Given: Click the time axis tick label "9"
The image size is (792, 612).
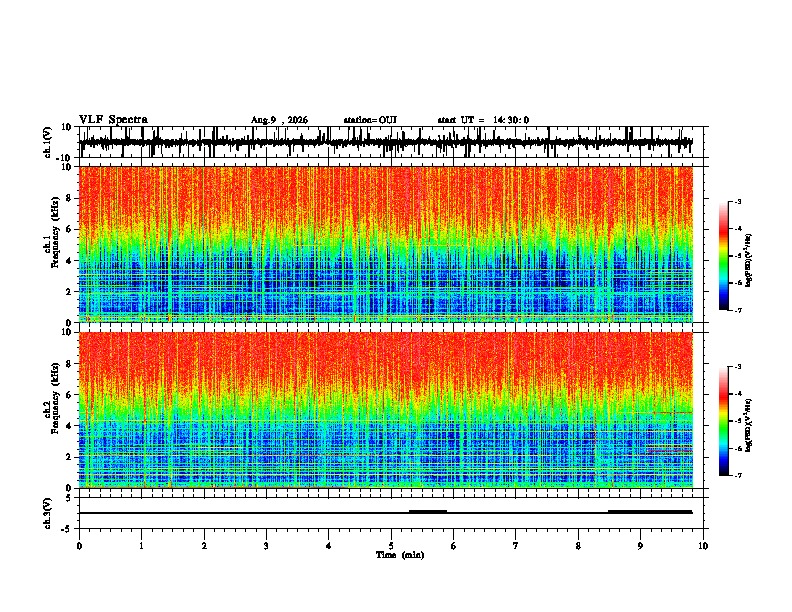Looking at the screenshot, I should 640,546.
